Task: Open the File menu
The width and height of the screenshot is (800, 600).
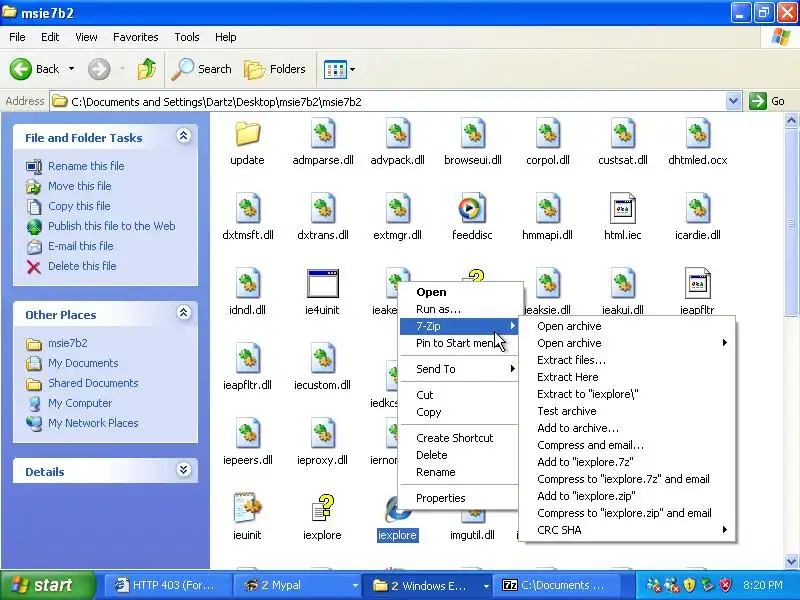Action: pos(17,37)
